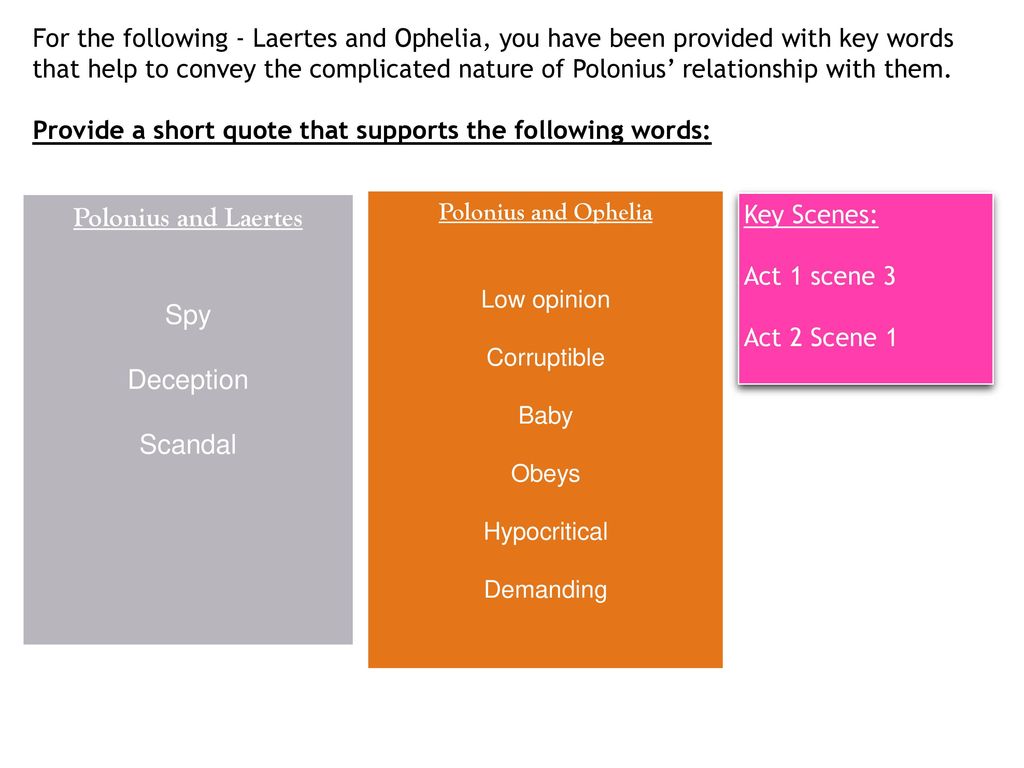This screenshot has height=768, width=1024.
Task: Click the second line mentioning Polonius' relationship
Action: pos(492,69)
